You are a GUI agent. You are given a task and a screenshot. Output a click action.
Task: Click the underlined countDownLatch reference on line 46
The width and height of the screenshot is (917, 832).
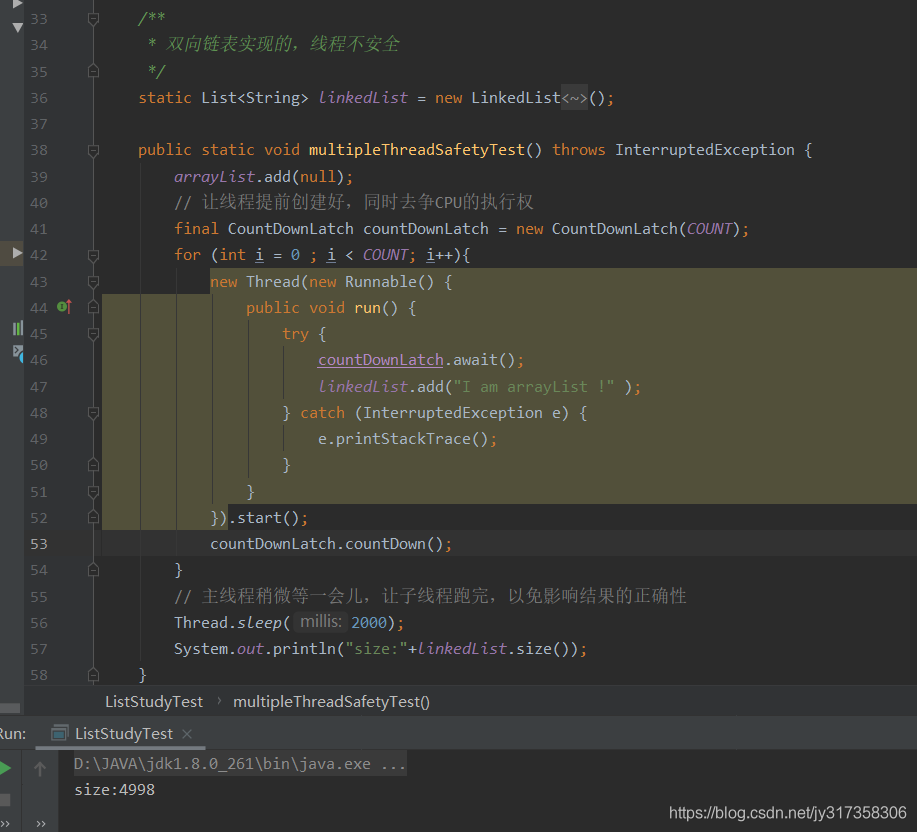click(381, 360)
